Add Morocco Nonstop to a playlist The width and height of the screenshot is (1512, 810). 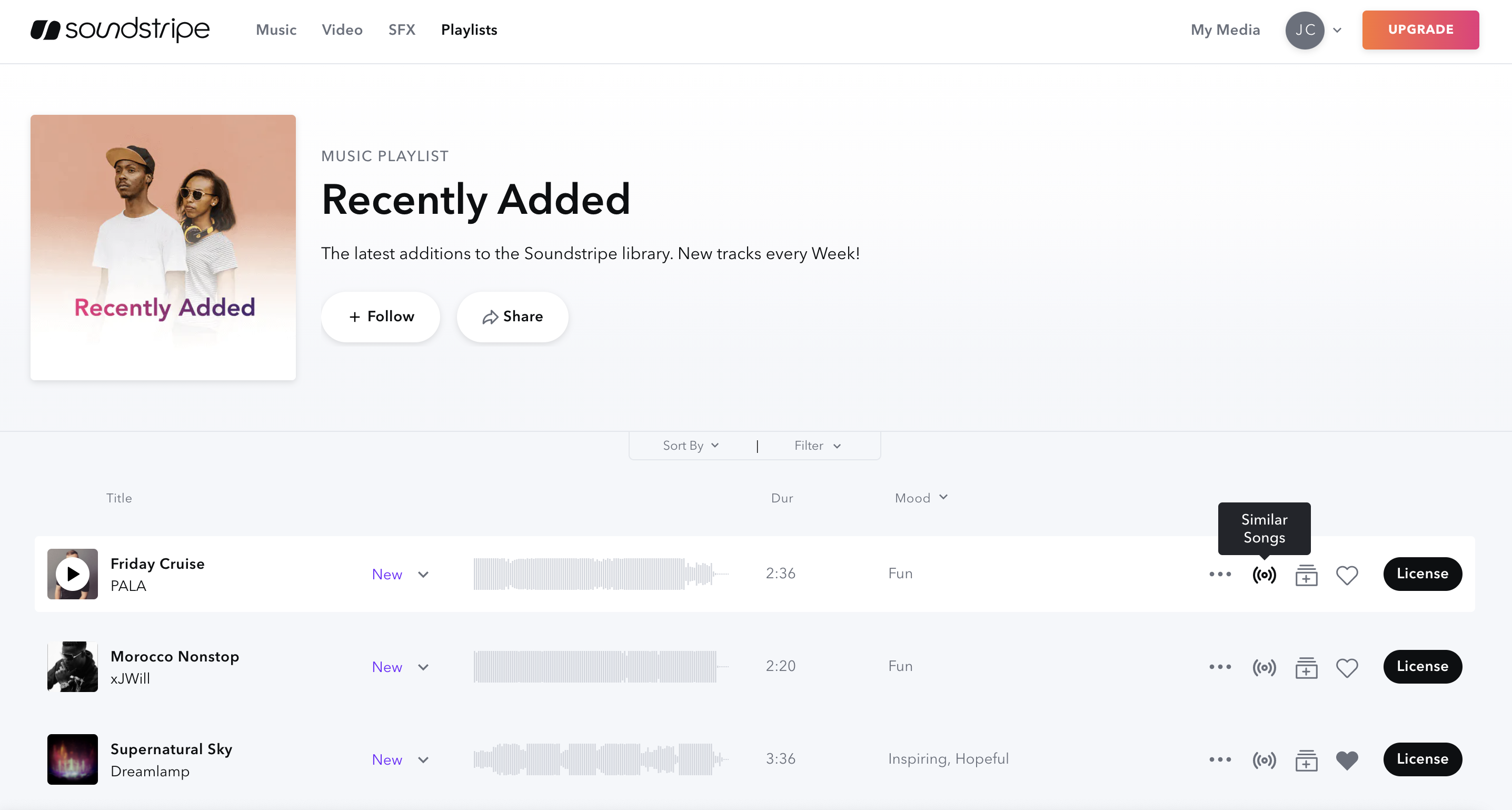pyautogui.click(x=1306, y=667)
